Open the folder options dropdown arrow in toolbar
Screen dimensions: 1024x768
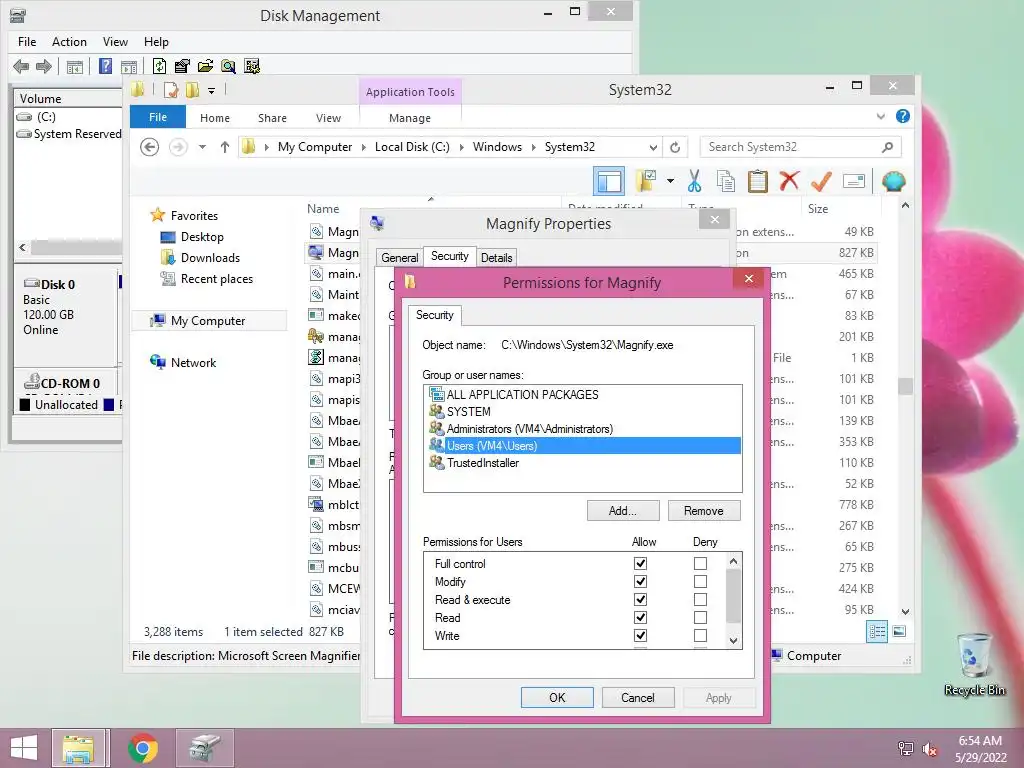tap(670, 181)
